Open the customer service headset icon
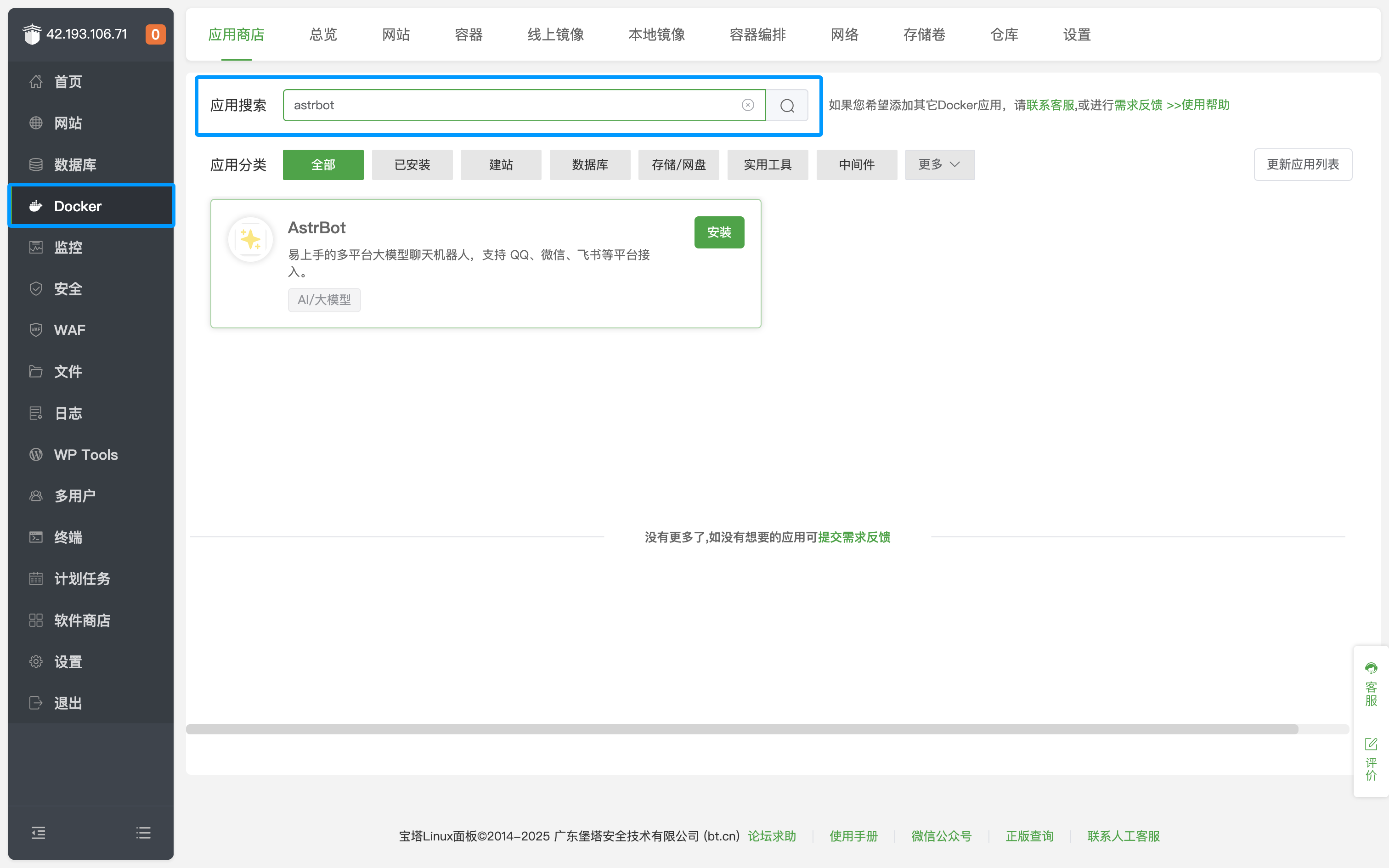The image size is (1389, 868). [x=1371, y=668]
